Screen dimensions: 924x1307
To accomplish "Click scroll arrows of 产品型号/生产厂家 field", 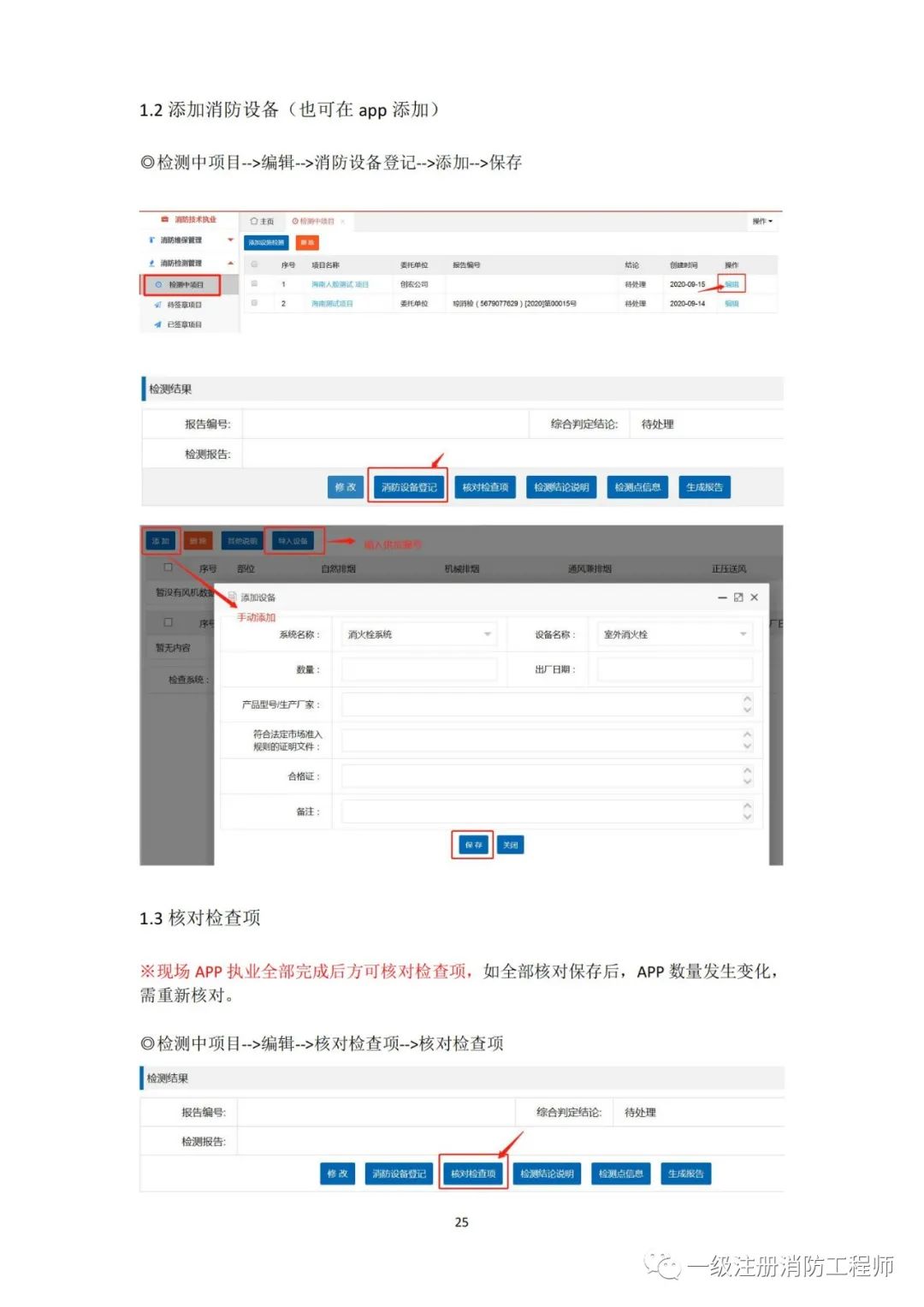I will pyautogui.click(x=747, y=704).
